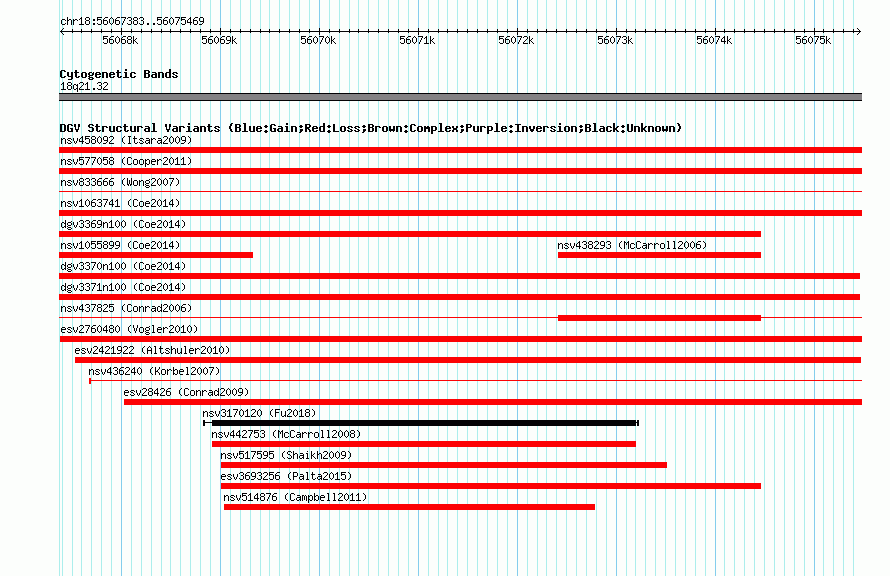Click the thick segment of nsv437825 bar

pos(660,318)
